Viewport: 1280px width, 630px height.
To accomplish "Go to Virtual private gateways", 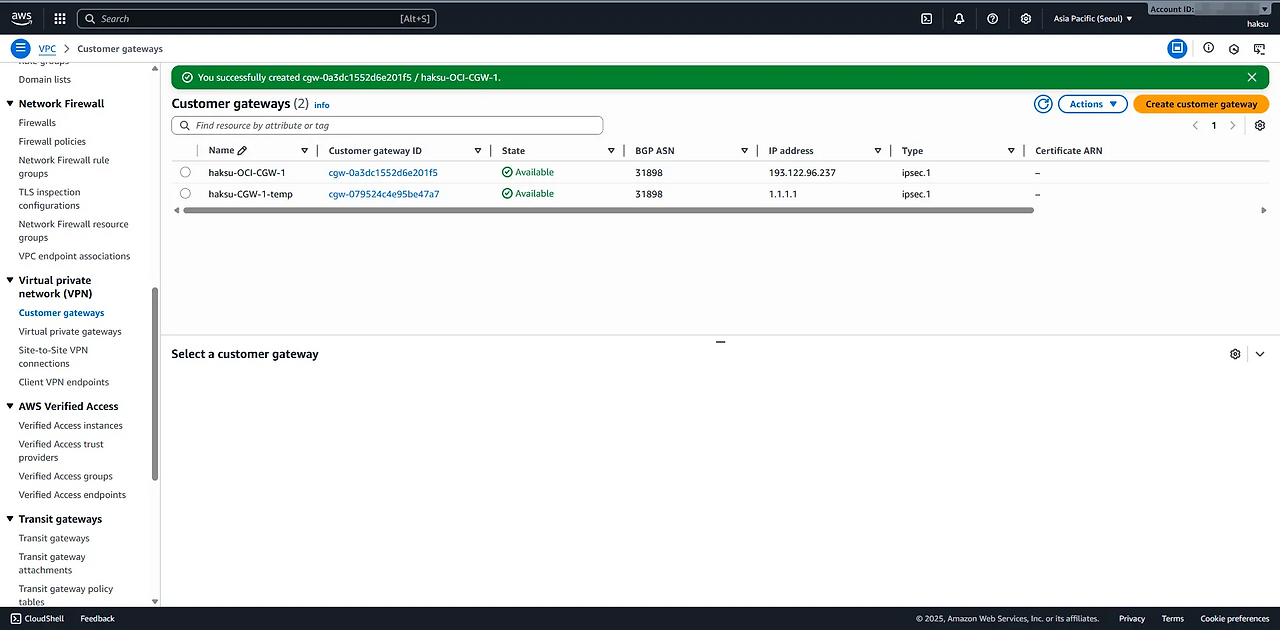I will pos(70,332).
